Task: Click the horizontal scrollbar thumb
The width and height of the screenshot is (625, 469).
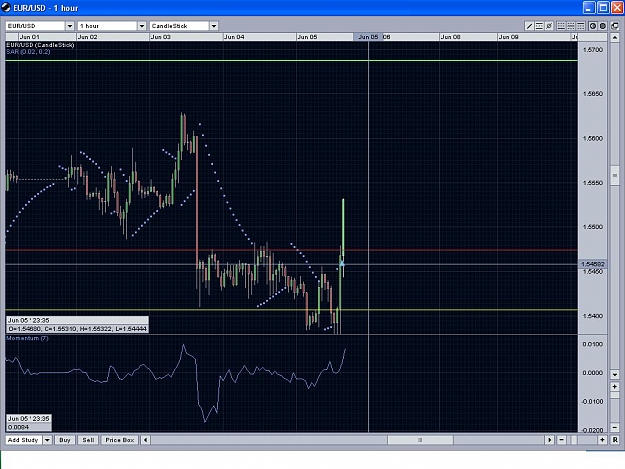Action: [420, 440]
